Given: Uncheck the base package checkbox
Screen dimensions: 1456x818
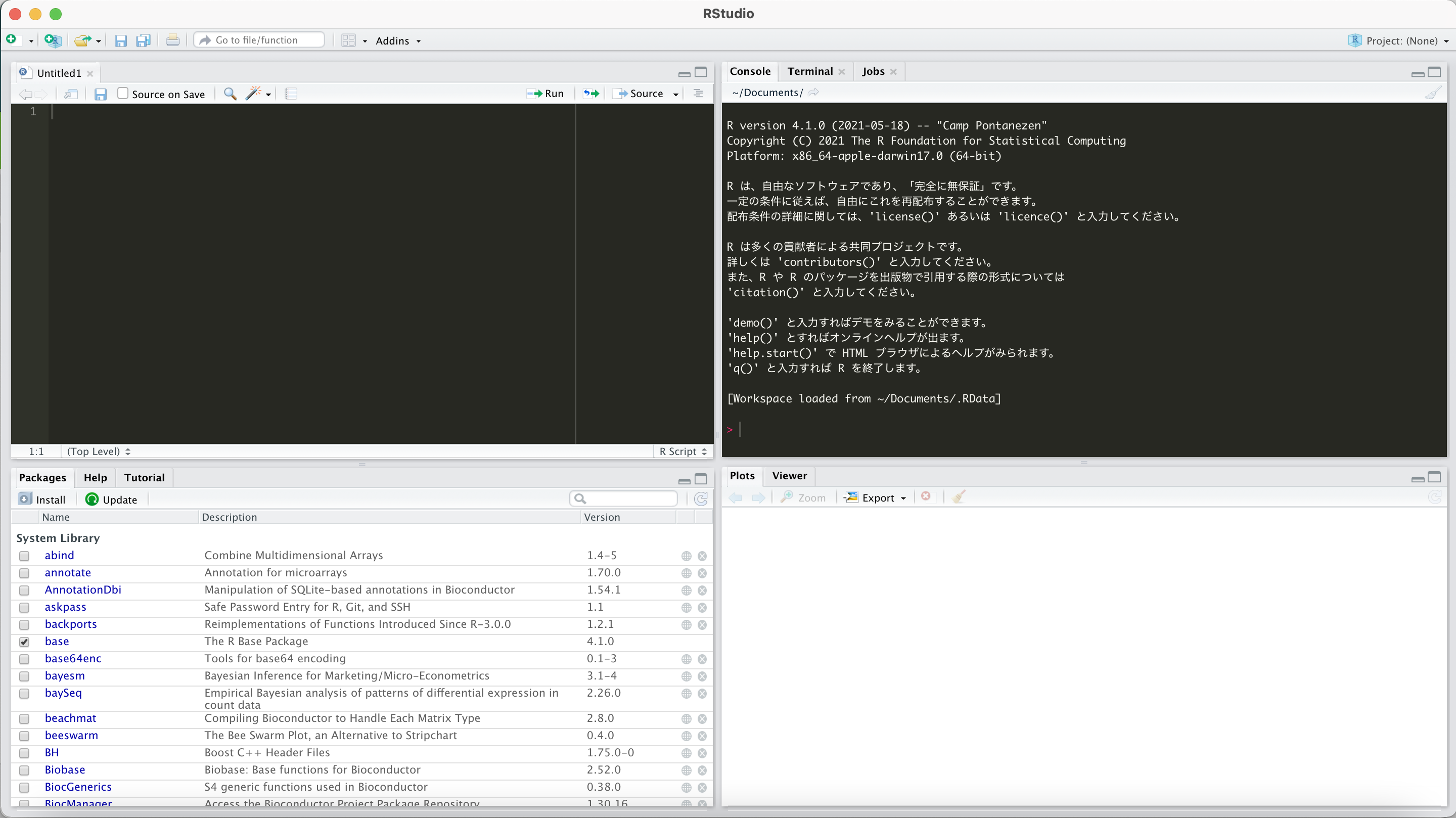Looking at the screenshot, I should pyautogui.click(x=24, y=642).
